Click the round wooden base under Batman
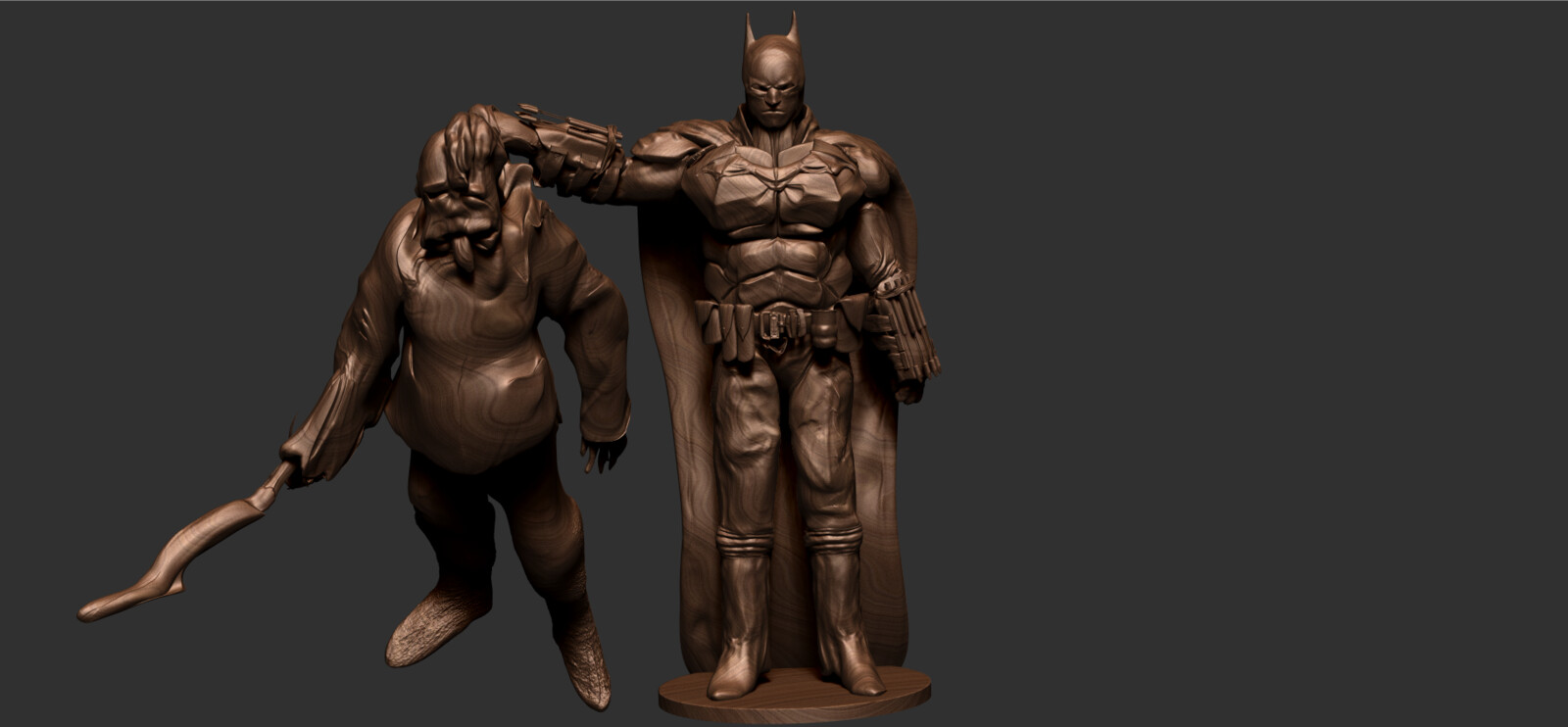Screen dimensions: 1568x727 pyautogui.click(x=795, y=695)
